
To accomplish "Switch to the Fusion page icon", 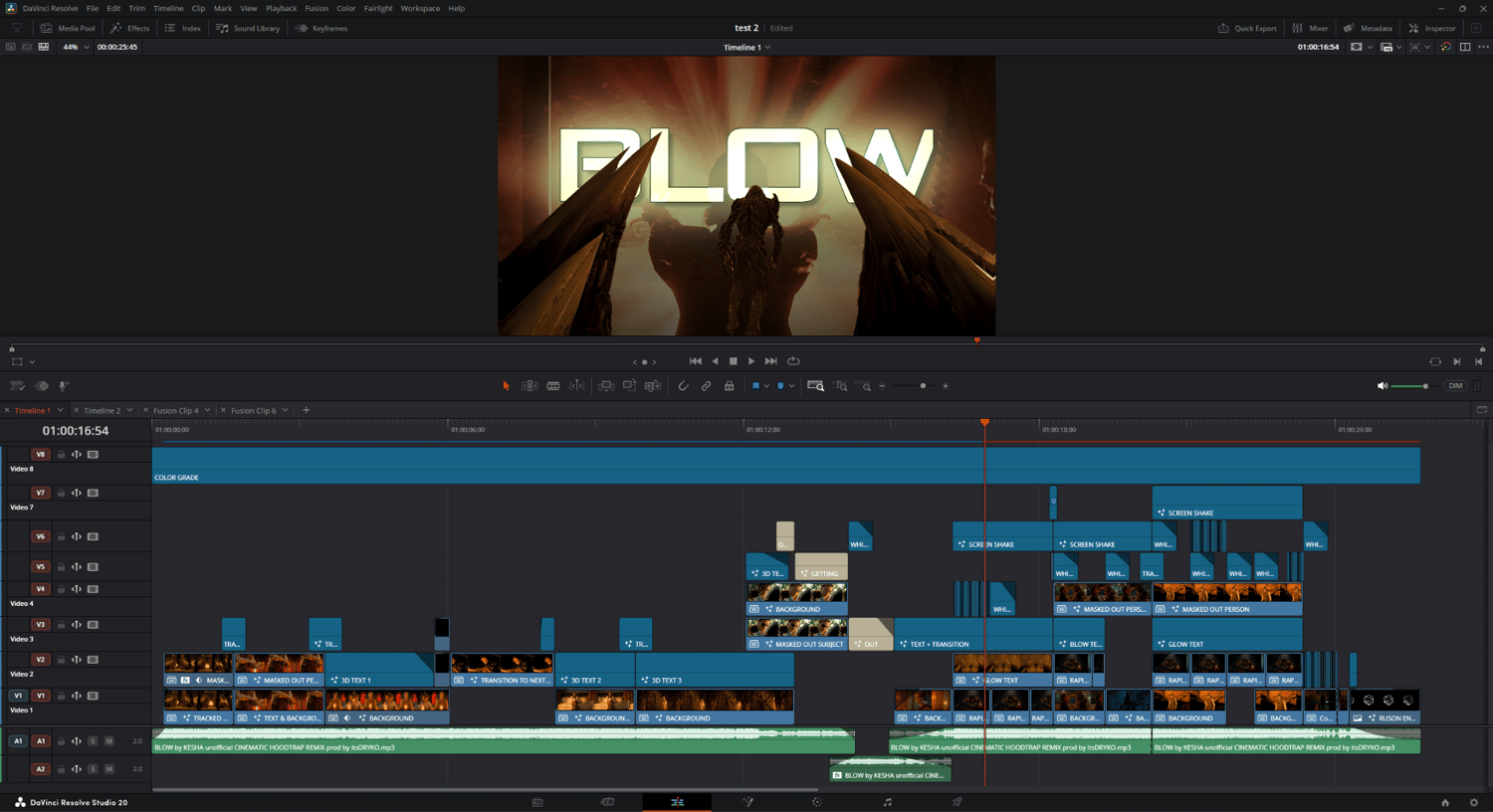I will pyautogui.click(x=747, y=802).
